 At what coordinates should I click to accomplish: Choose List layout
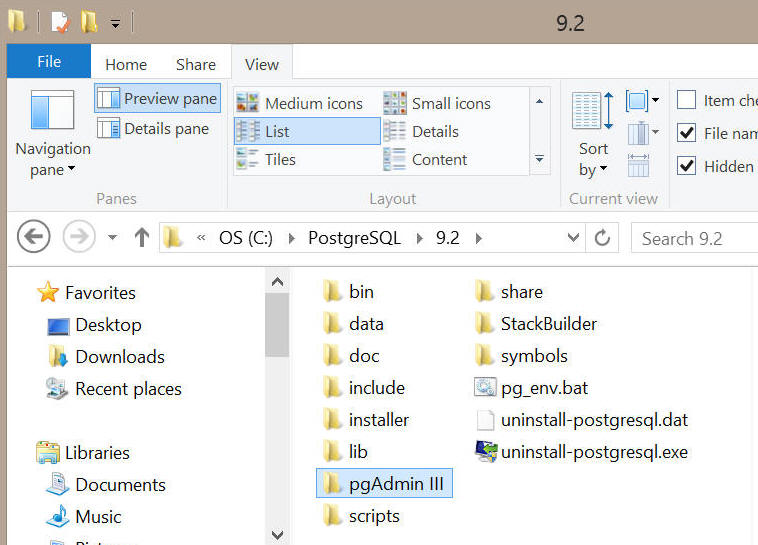[307, 131]
